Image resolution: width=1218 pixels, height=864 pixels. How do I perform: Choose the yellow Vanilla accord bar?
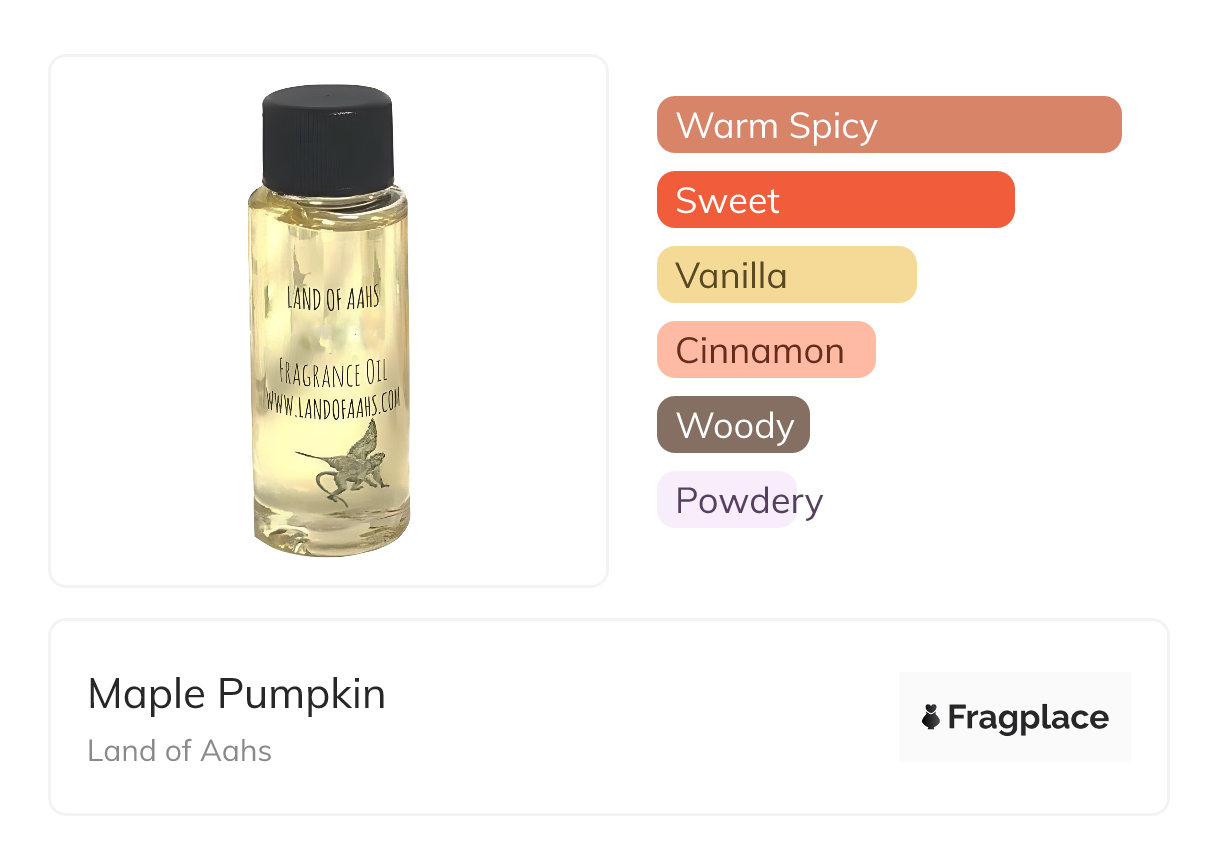(786, 275)
